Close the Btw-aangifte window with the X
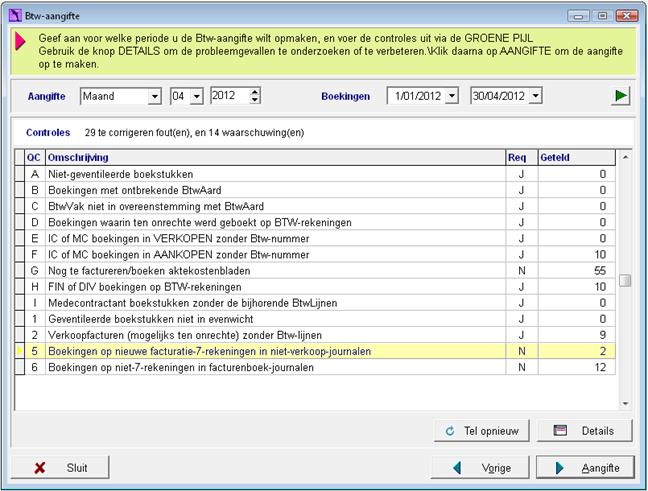The image size is (648, 491). point(627,16)
